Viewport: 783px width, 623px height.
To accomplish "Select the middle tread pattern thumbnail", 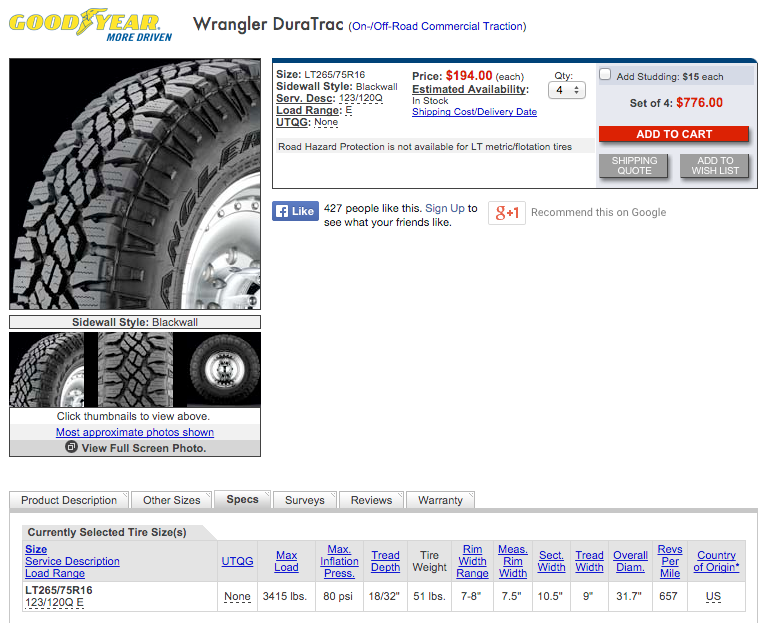I will point(135,370).
